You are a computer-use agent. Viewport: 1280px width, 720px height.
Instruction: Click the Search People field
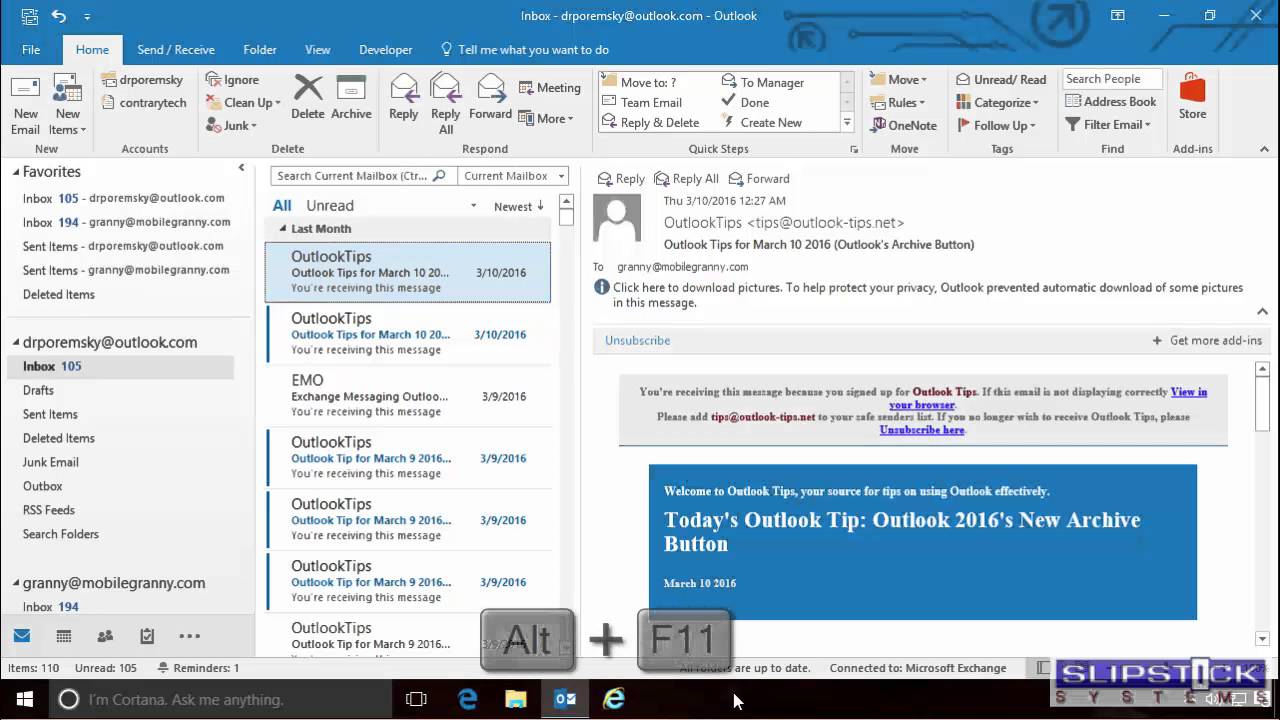coord(1111,78)
